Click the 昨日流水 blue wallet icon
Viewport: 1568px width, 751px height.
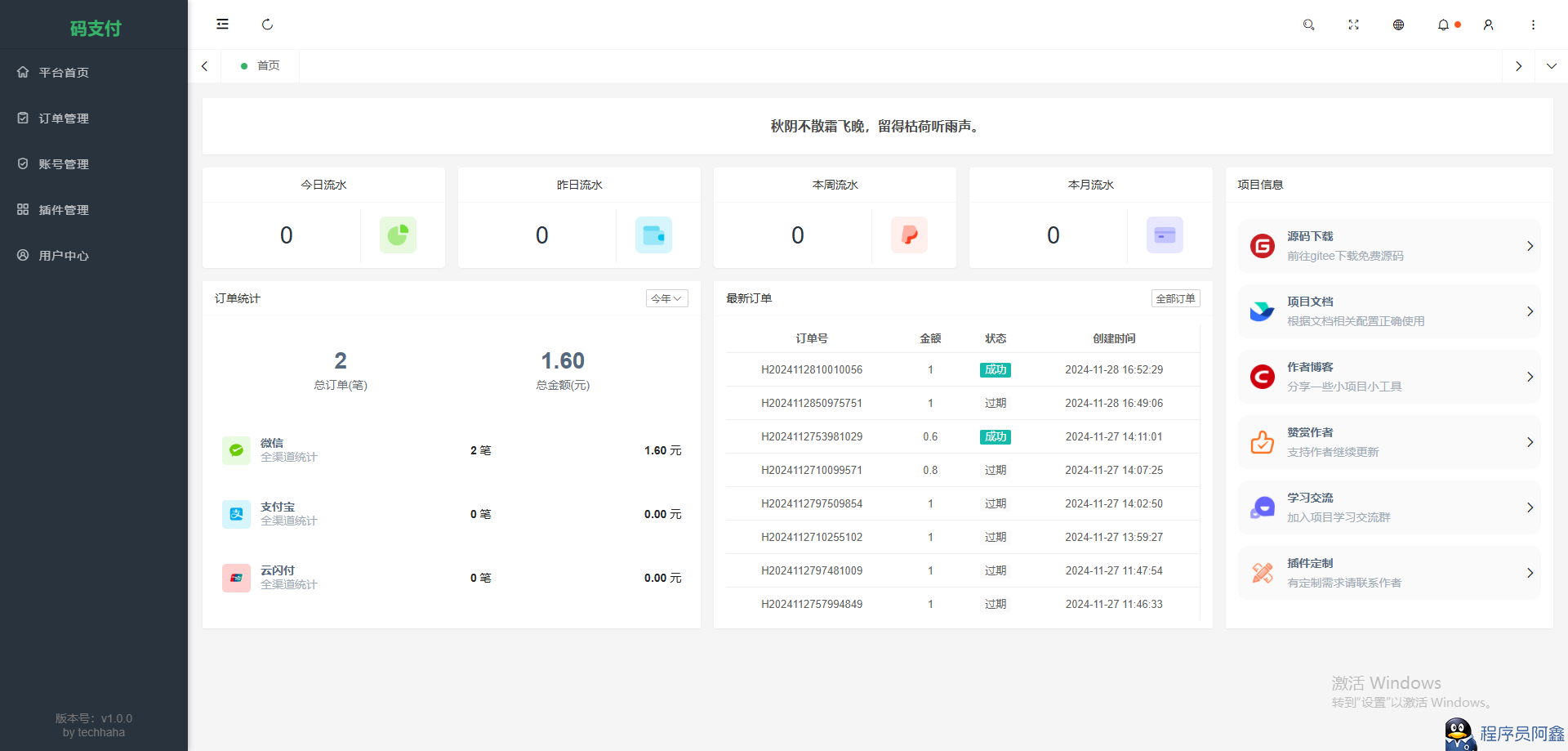[x=653, y=235]
